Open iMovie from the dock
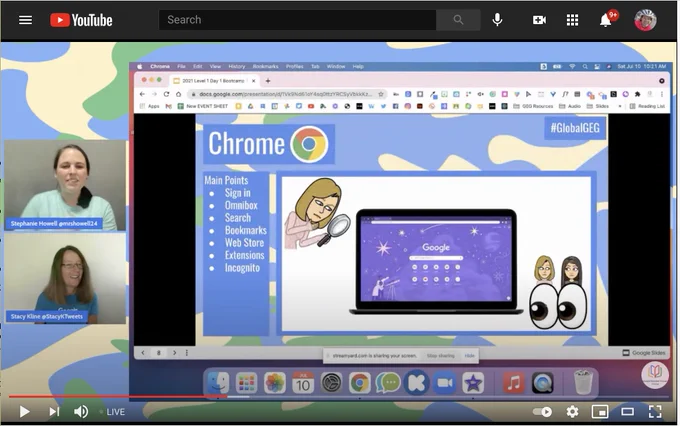Image resolution: width=680 pixels, height=426 pixels. [x=473, y=383]
